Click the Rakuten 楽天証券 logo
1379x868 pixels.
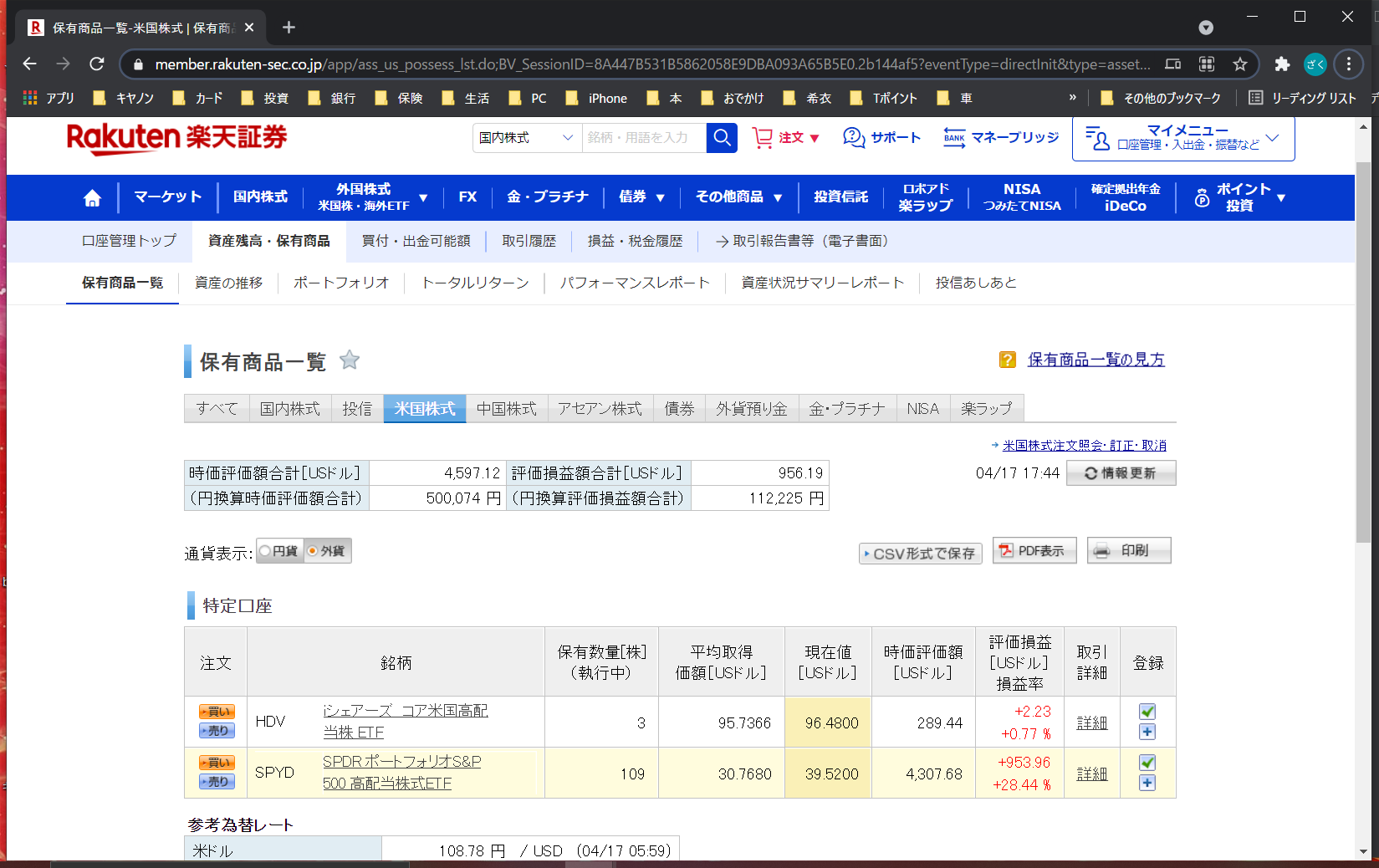click(176, 138)
